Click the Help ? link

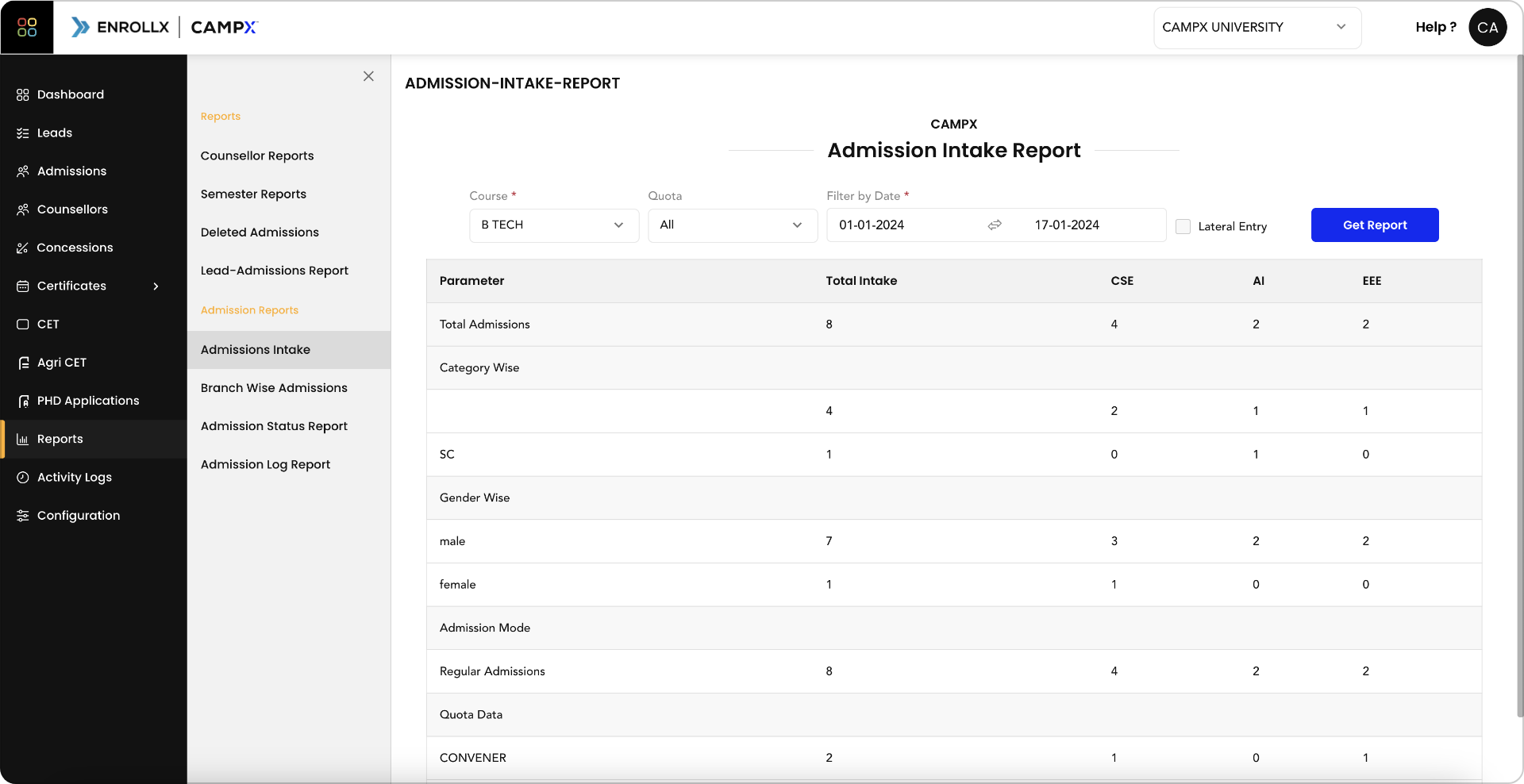pyautogui.click(x=1436, y=27)
